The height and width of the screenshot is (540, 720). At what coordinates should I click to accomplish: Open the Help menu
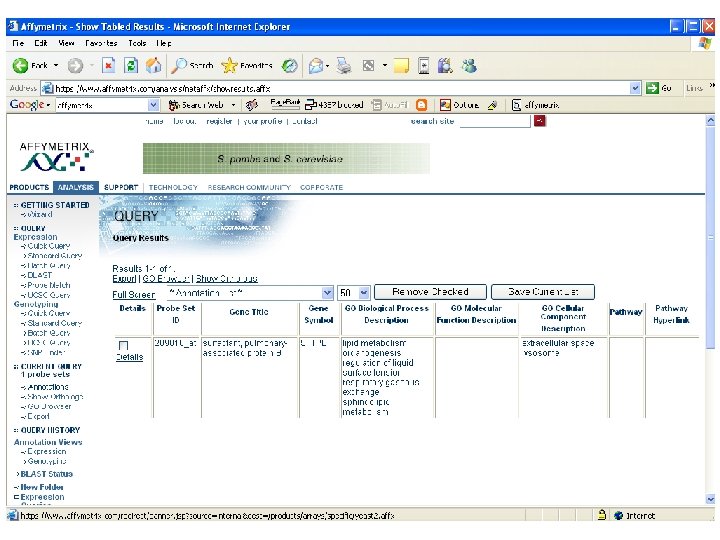coord(163,43)
